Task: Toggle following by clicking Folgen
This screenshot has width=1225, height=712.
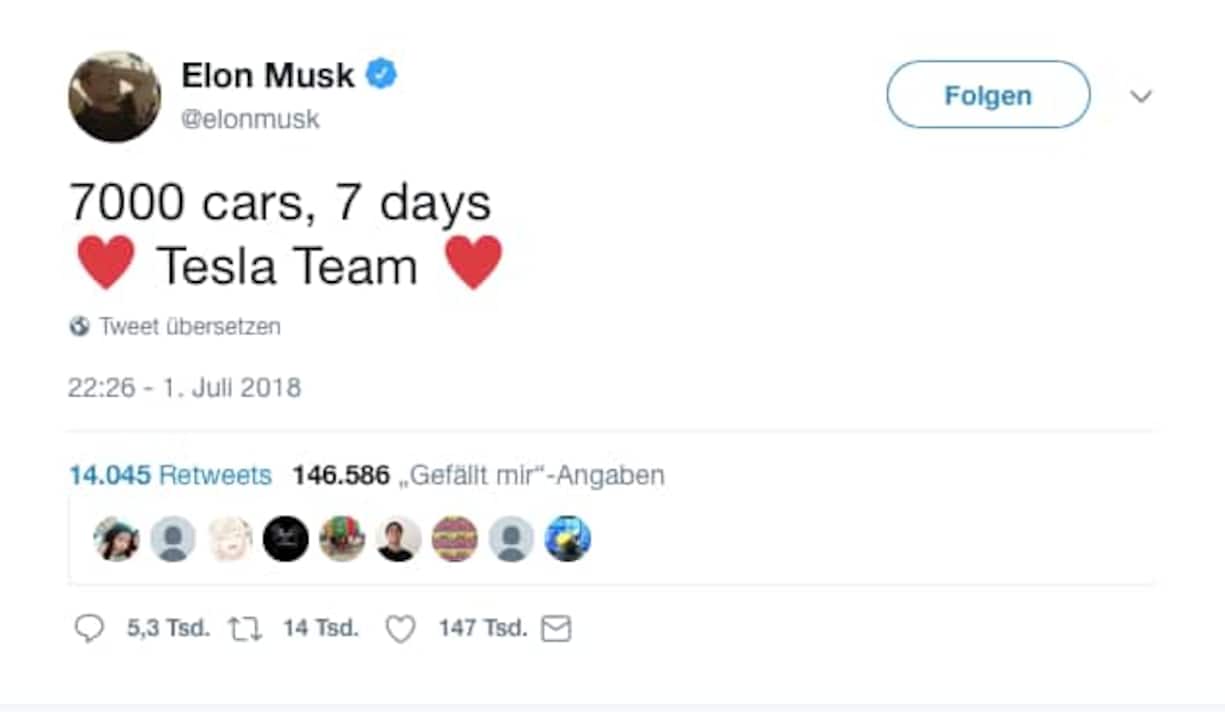Action: (x=987, y=94)
